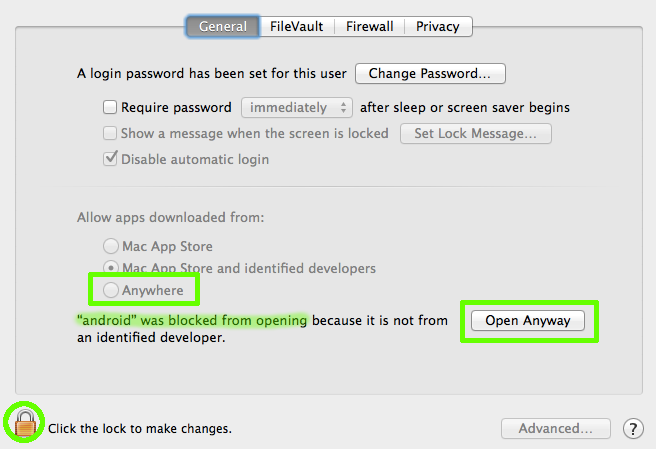Click the padlock icon to unlock settings
The width and height of the screenshot is (656, 449).
point(25,423)
